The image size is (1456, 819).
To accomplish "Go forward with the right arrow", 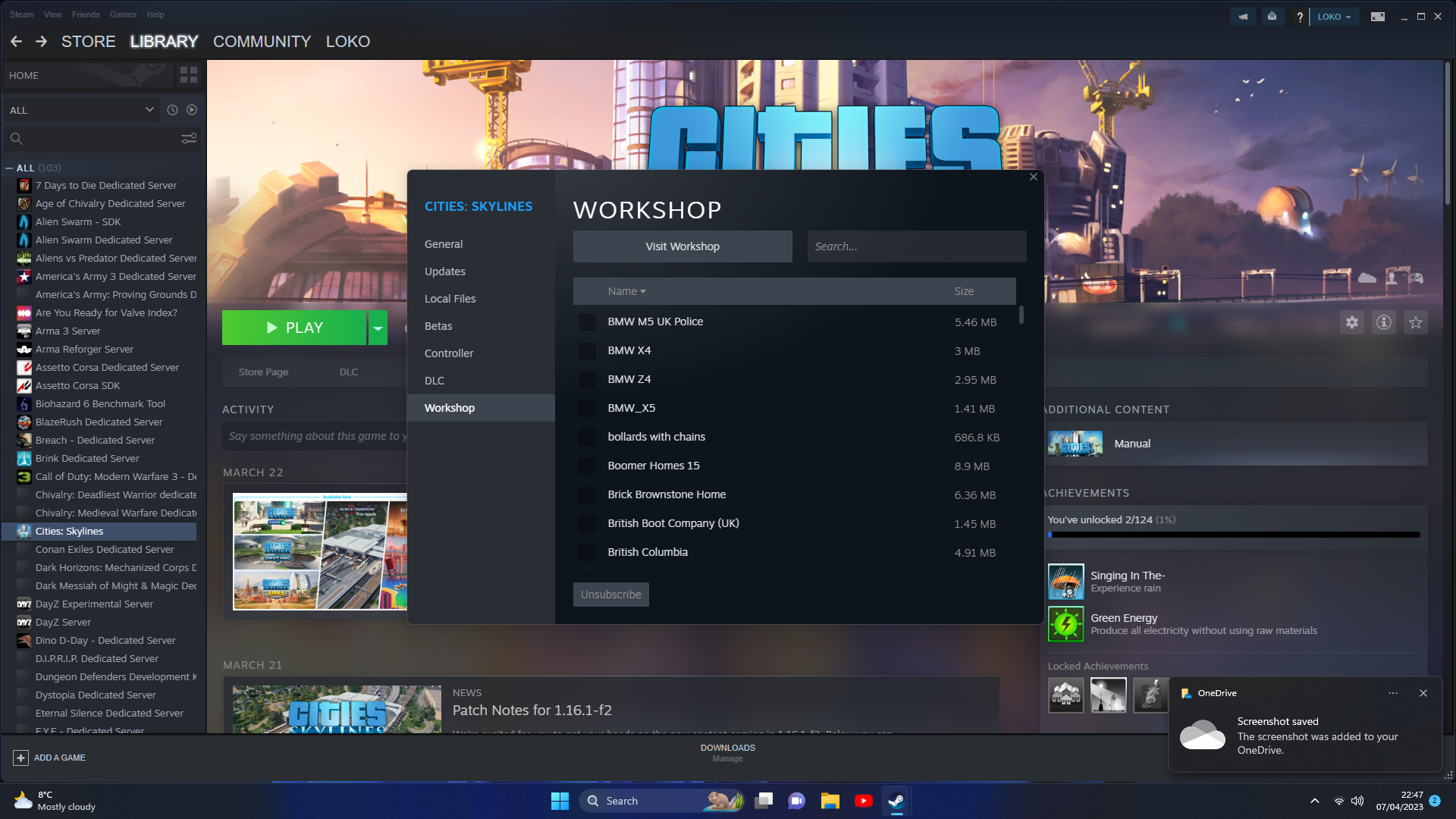I will (x=42, y=42).
